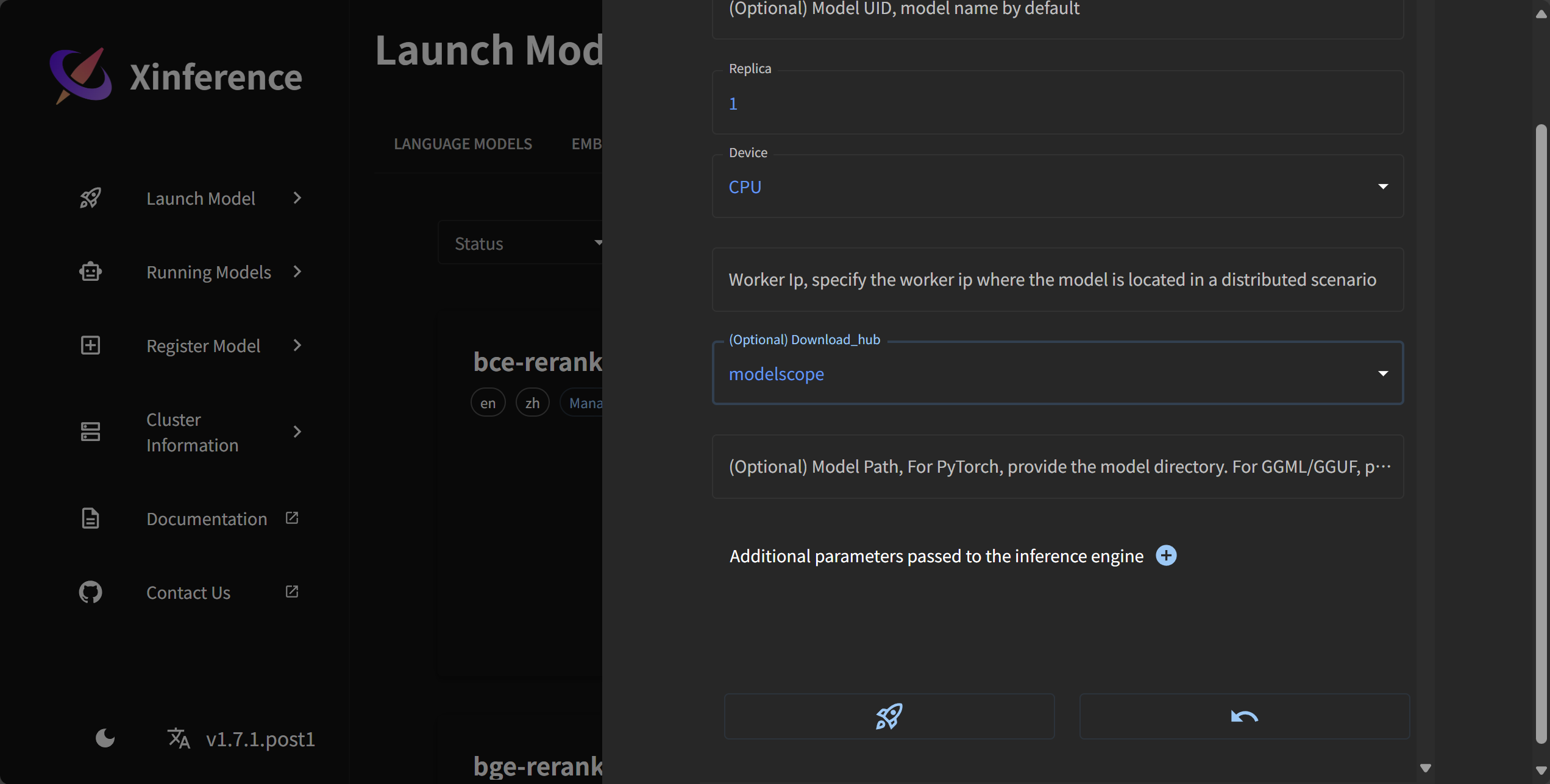The height and width of the screenshot is (784, 1550).
Task: Click the Worker Ip input field
Action: (1057, 280)
